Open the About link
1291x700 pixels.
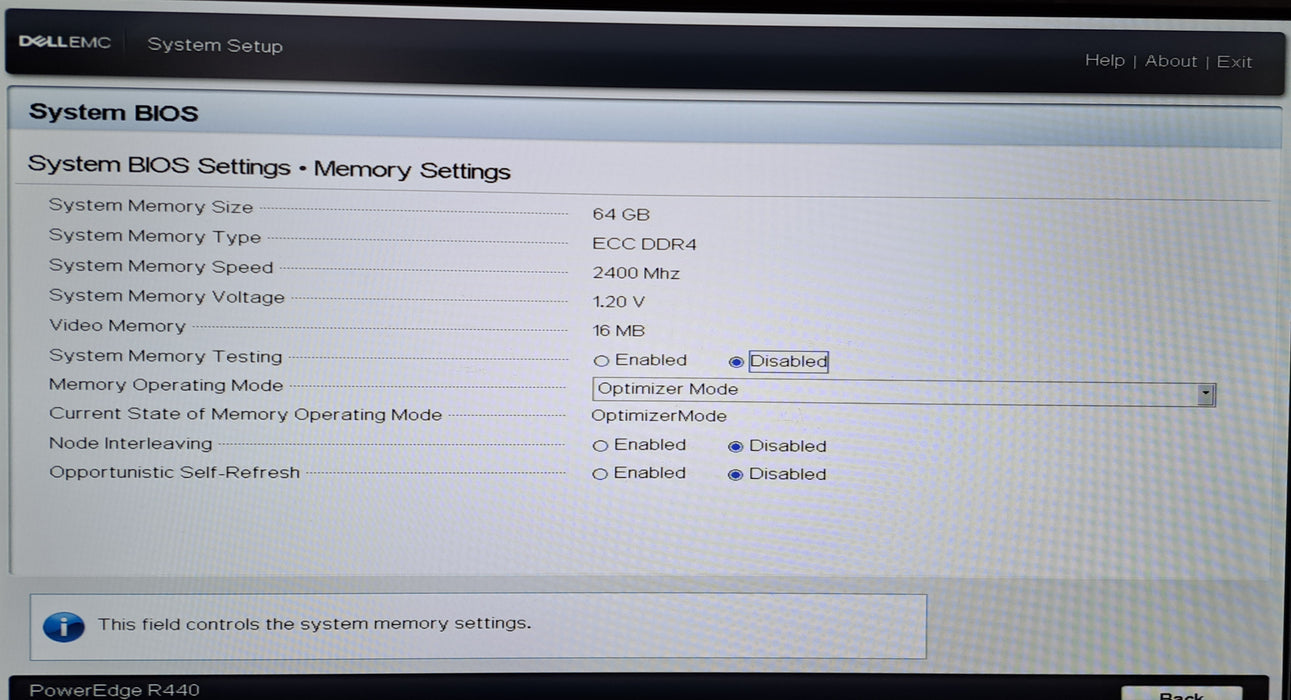1171,61
